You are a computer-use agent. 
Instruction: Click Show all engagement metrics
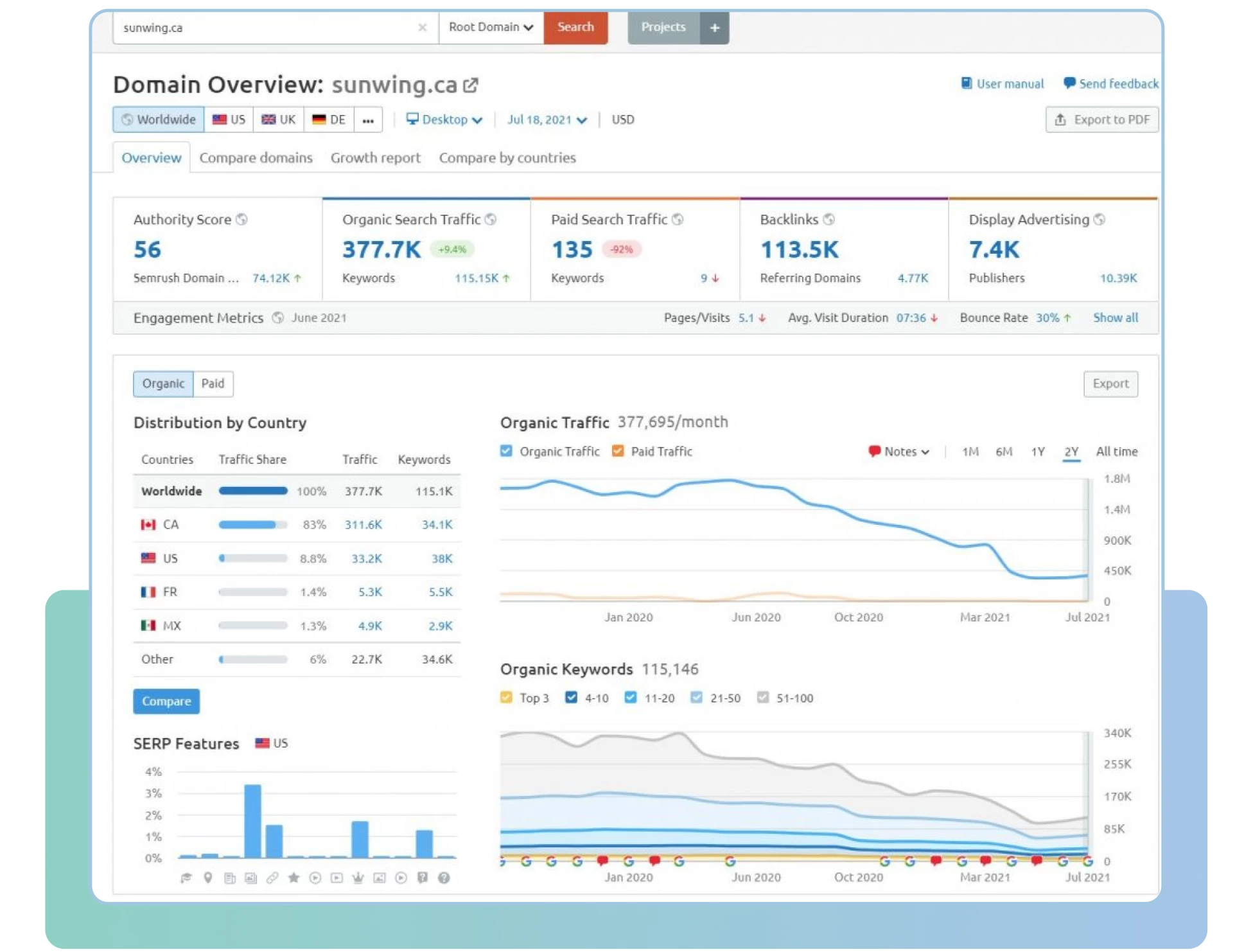[1116, 317]
